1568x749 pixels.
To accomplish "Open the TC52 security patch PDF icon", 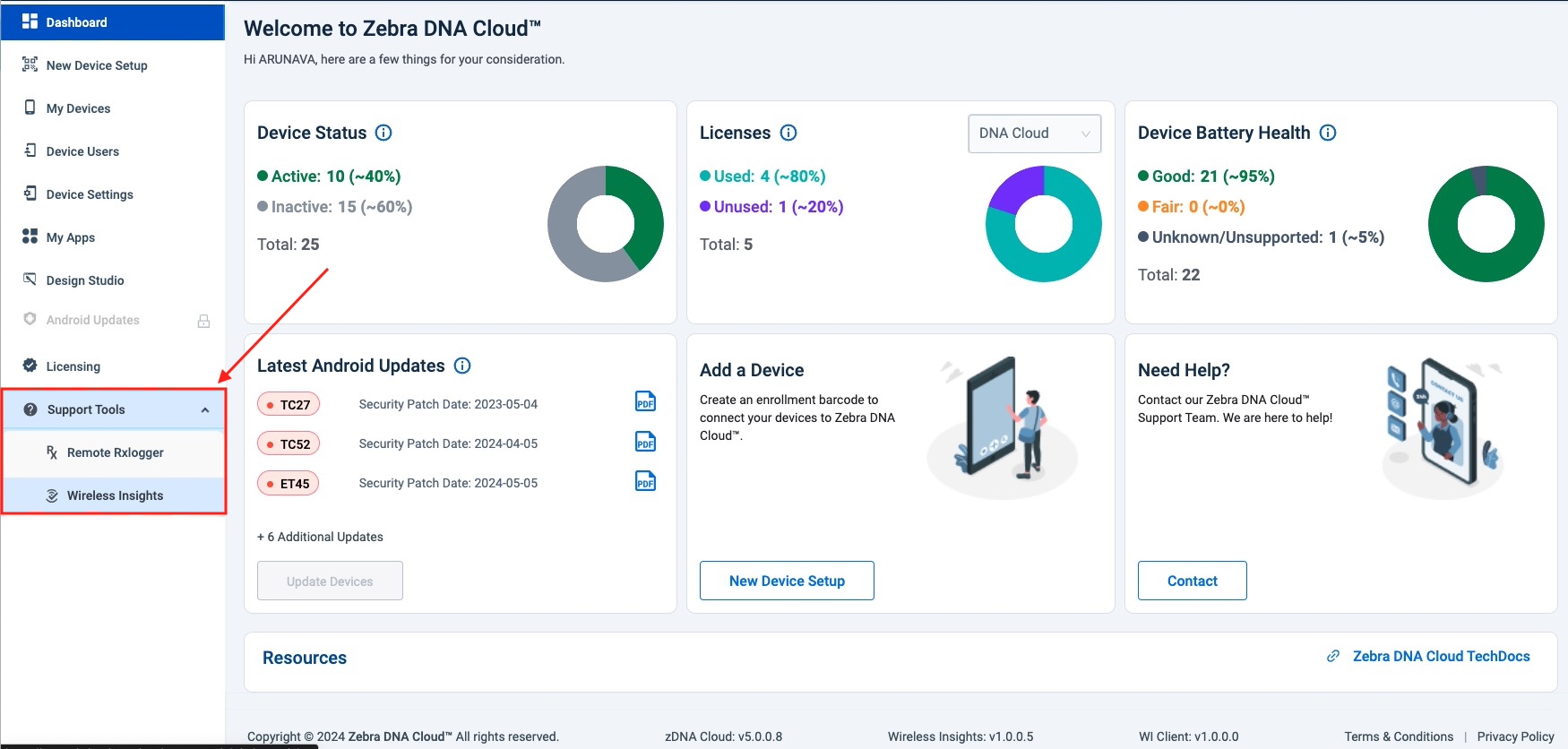I will [645, 443].
